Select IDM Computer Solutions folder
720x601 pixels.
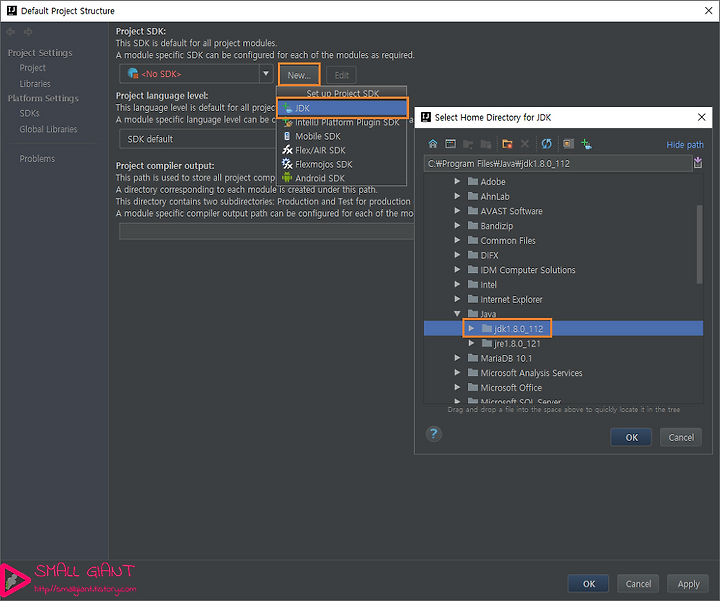528,270
